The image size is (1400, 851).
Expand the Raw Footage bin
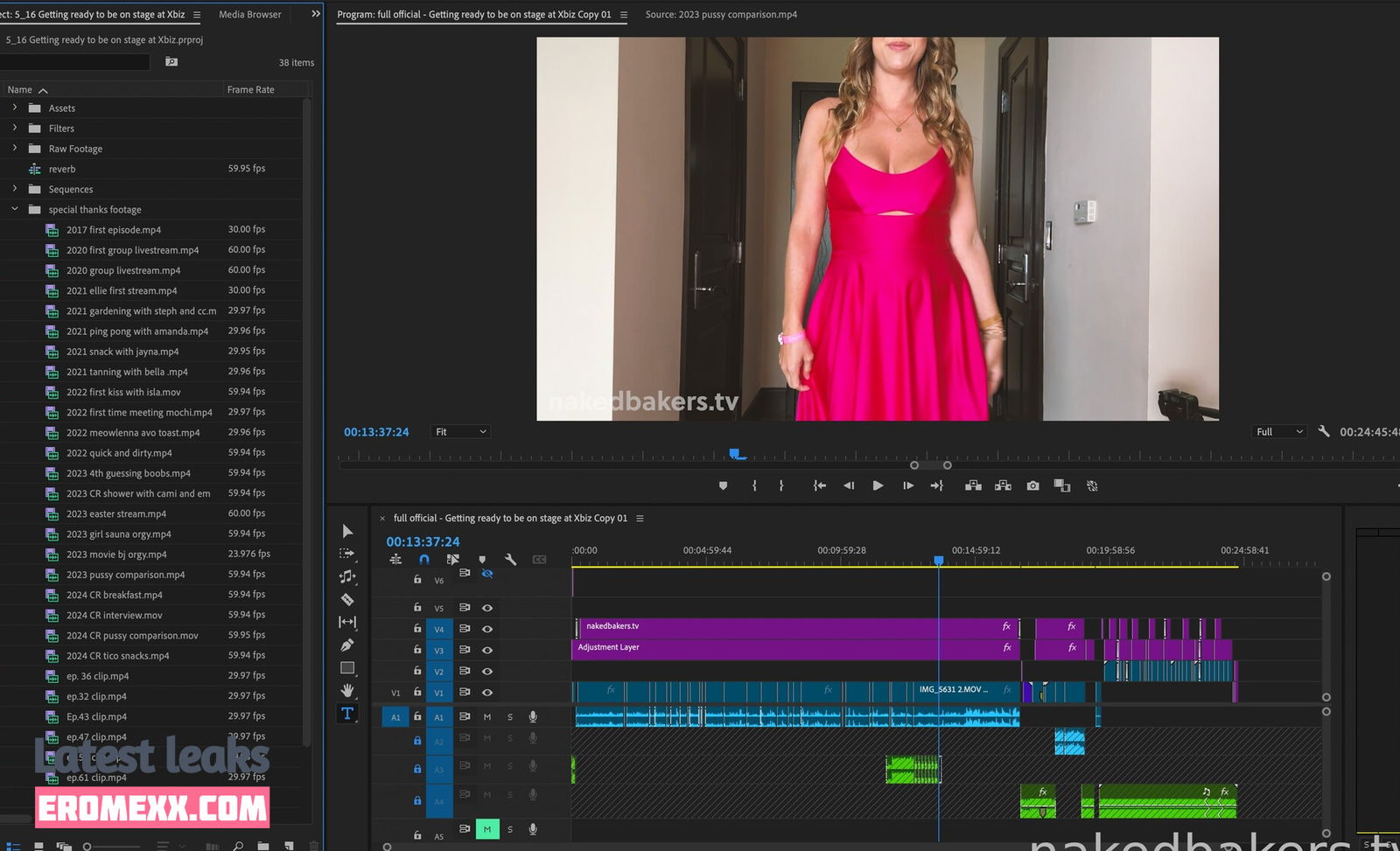pyautogui.click(x=14, y=148)
